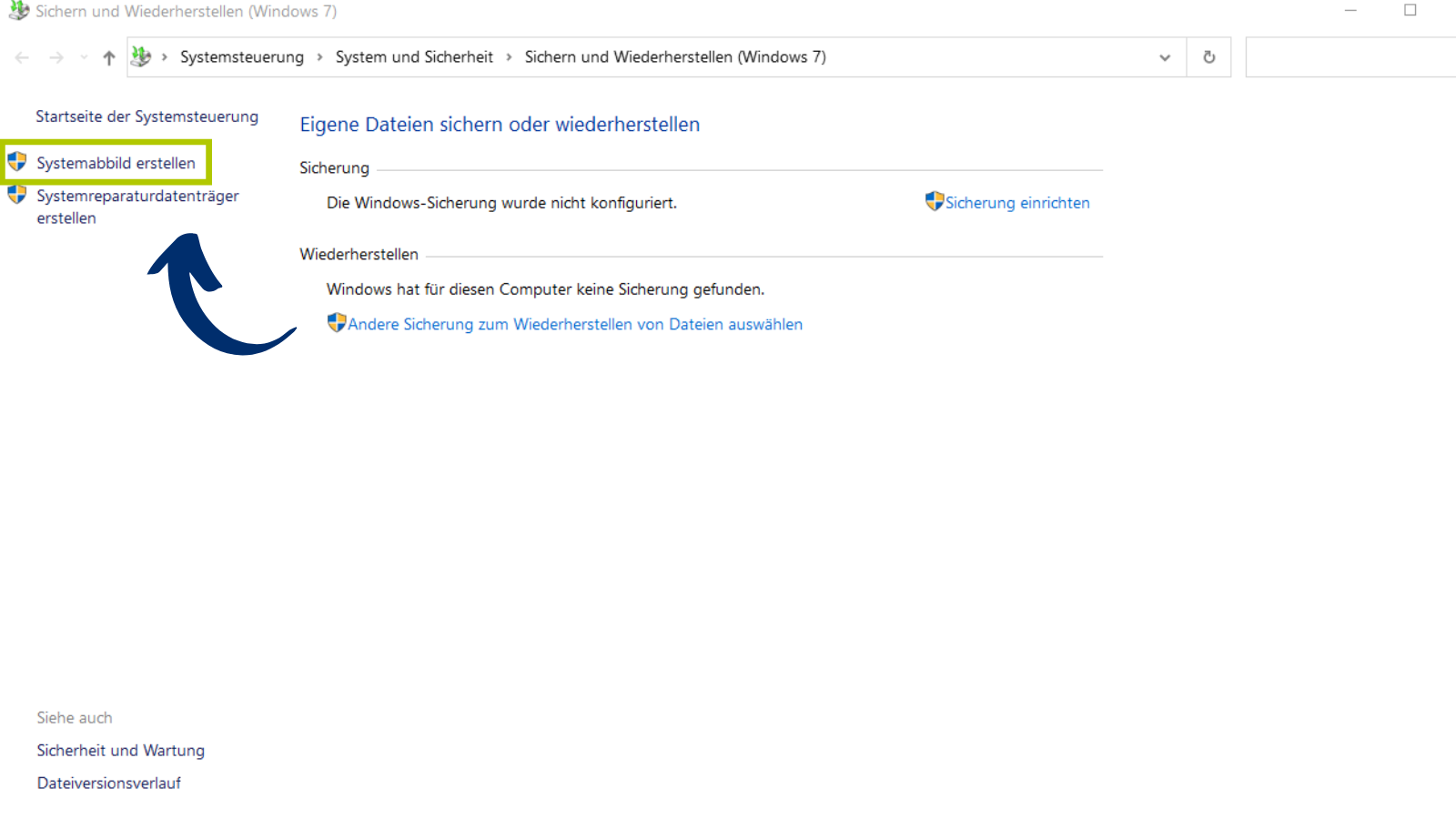Expand the address bar history dropdown
Screen dimensions: 1456x819
coord(1164,57)
